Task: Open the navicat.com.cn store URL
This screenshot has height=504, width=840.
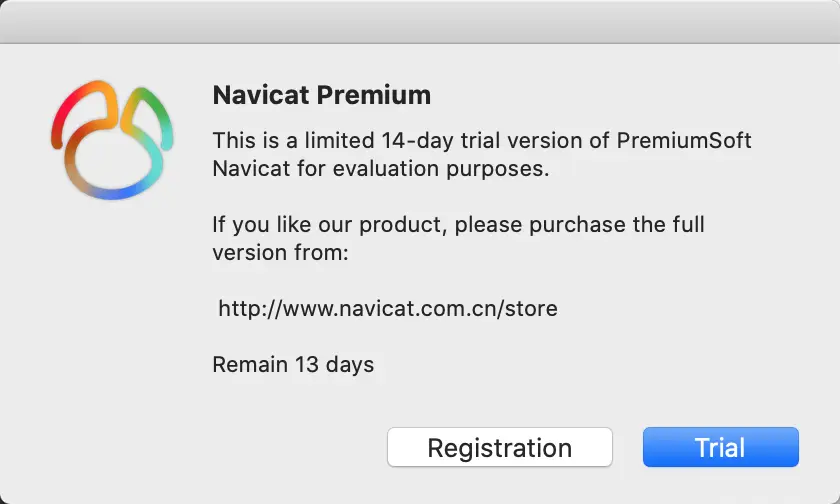Action: pos(388,309)
